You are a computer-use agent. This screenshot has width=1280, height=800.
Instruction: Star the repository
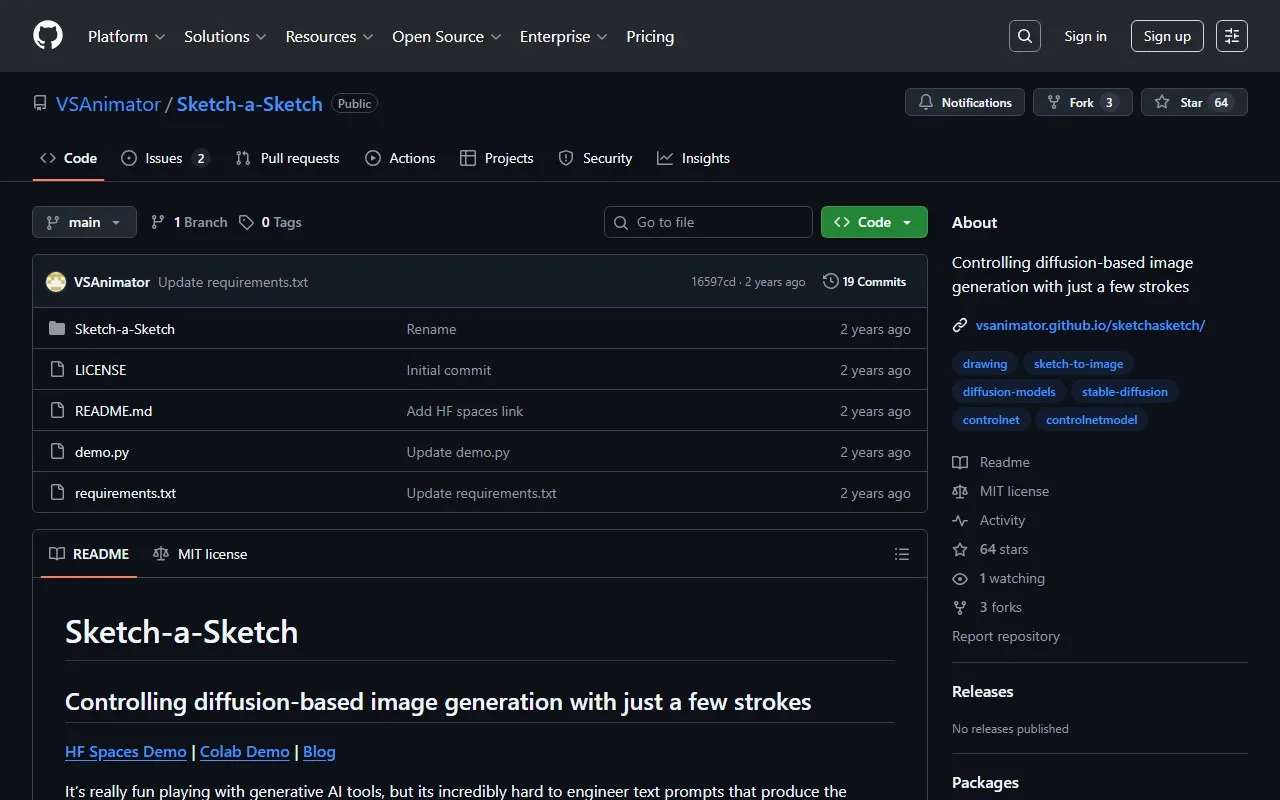click(1180, 102)
